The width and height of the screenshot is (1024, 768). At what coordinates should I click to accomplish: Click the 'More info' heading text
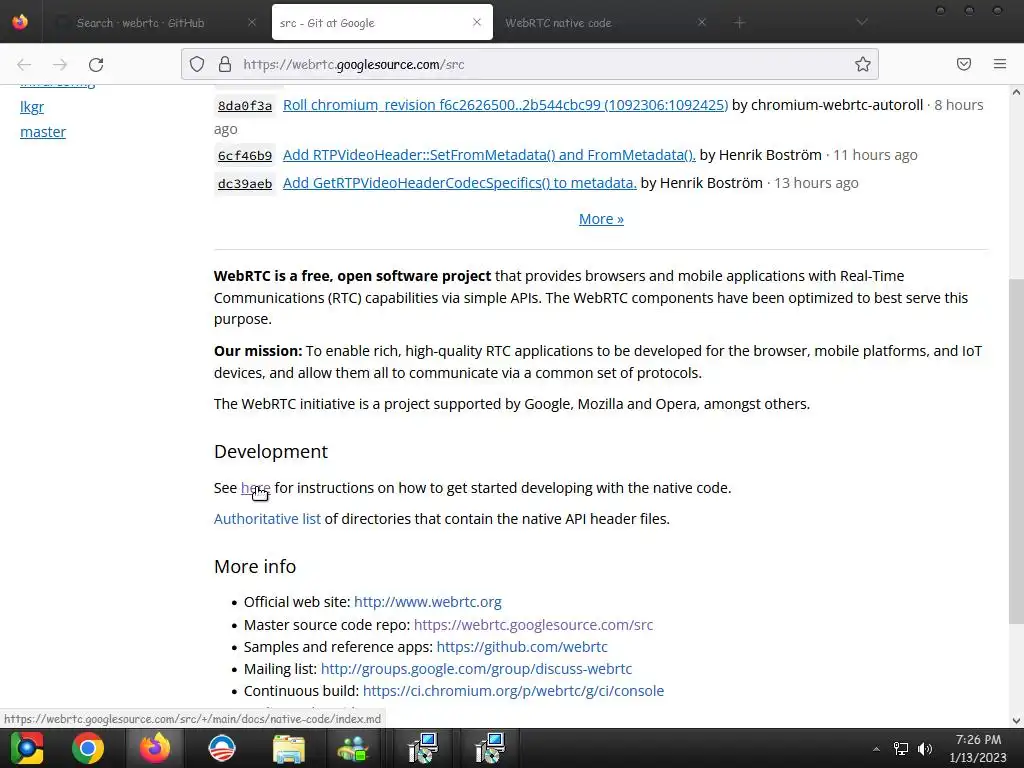(x=255, y=566)
